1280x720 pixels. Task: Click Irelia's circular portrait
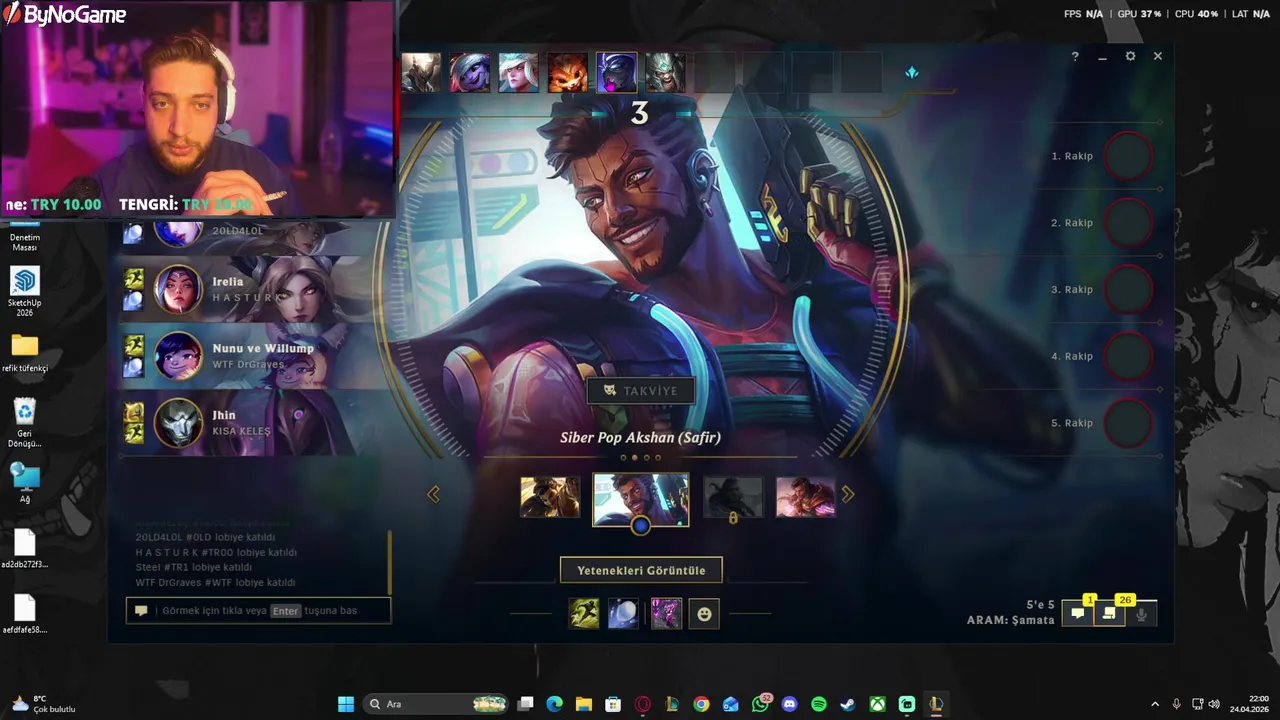[x=179, y=289]
